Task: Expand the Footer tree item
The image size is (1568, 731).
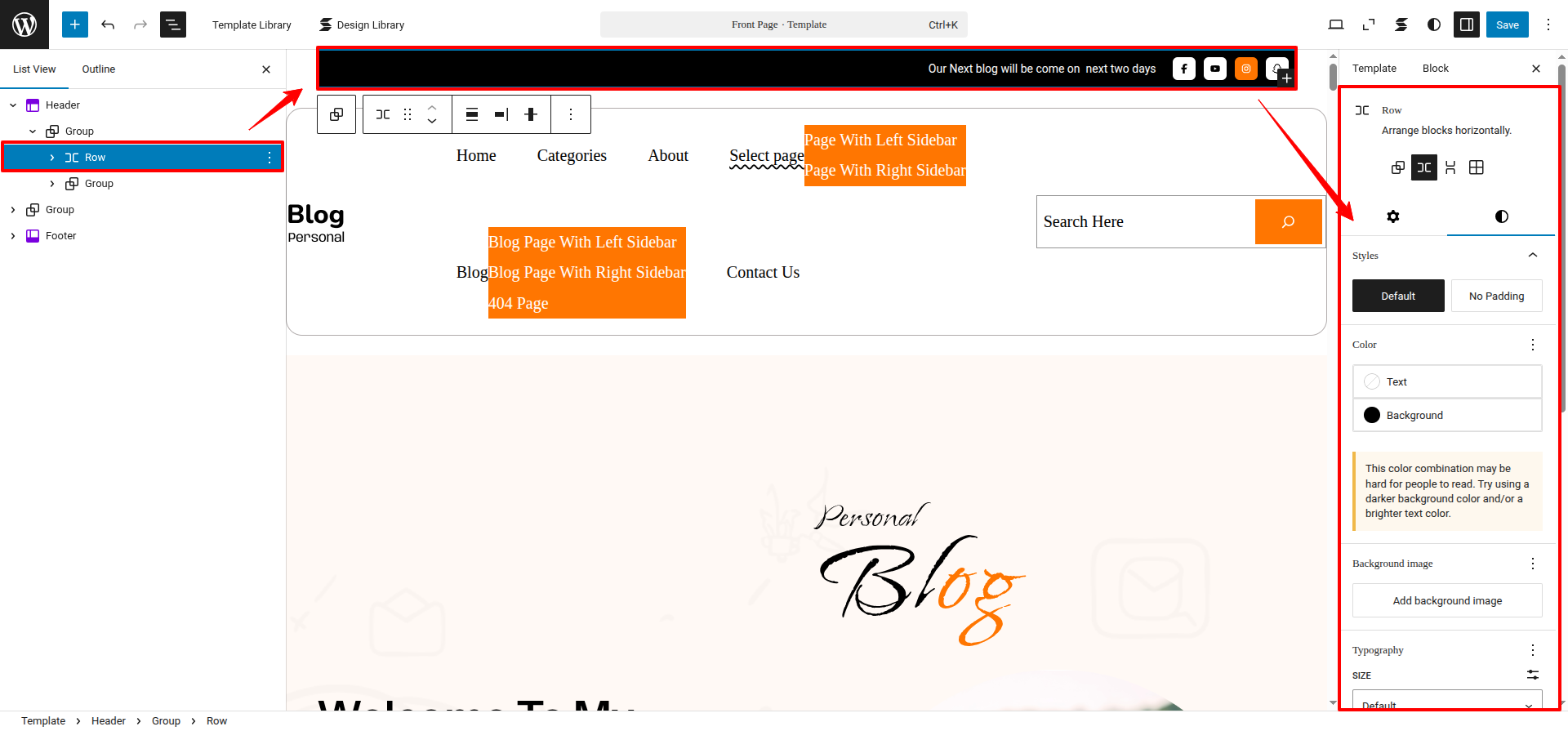Action: click(13, 236)
